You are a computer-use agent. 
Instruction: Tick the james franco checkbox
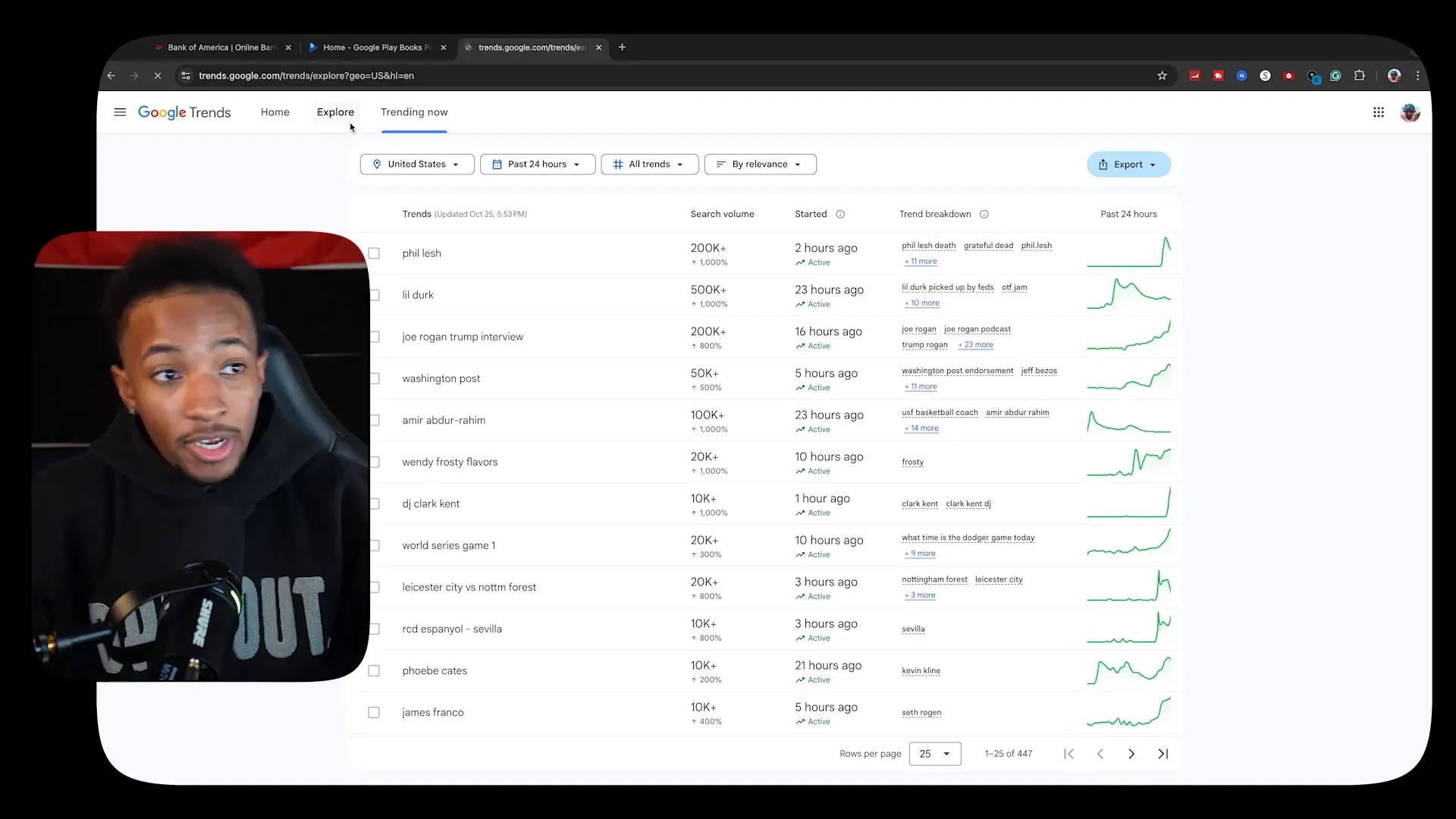click(x=374, y=712)
